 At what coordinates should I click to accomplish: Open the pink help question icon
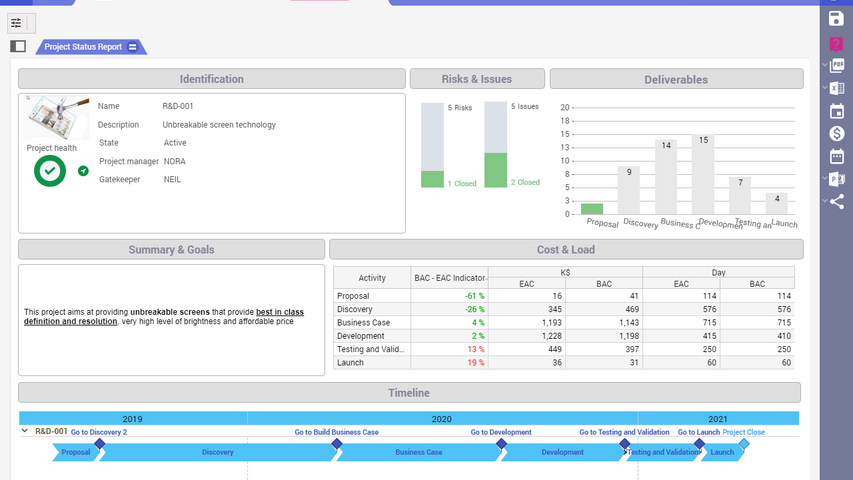coord(837,44)
